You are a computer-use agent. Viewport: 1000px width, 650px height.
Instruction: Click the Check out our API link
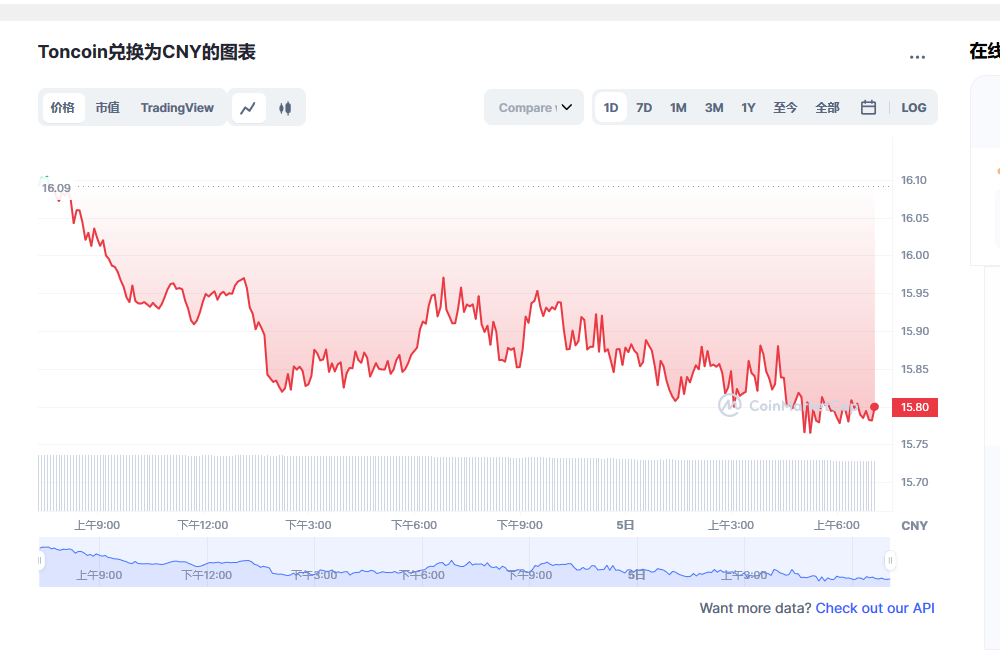[x=875, y=608]
